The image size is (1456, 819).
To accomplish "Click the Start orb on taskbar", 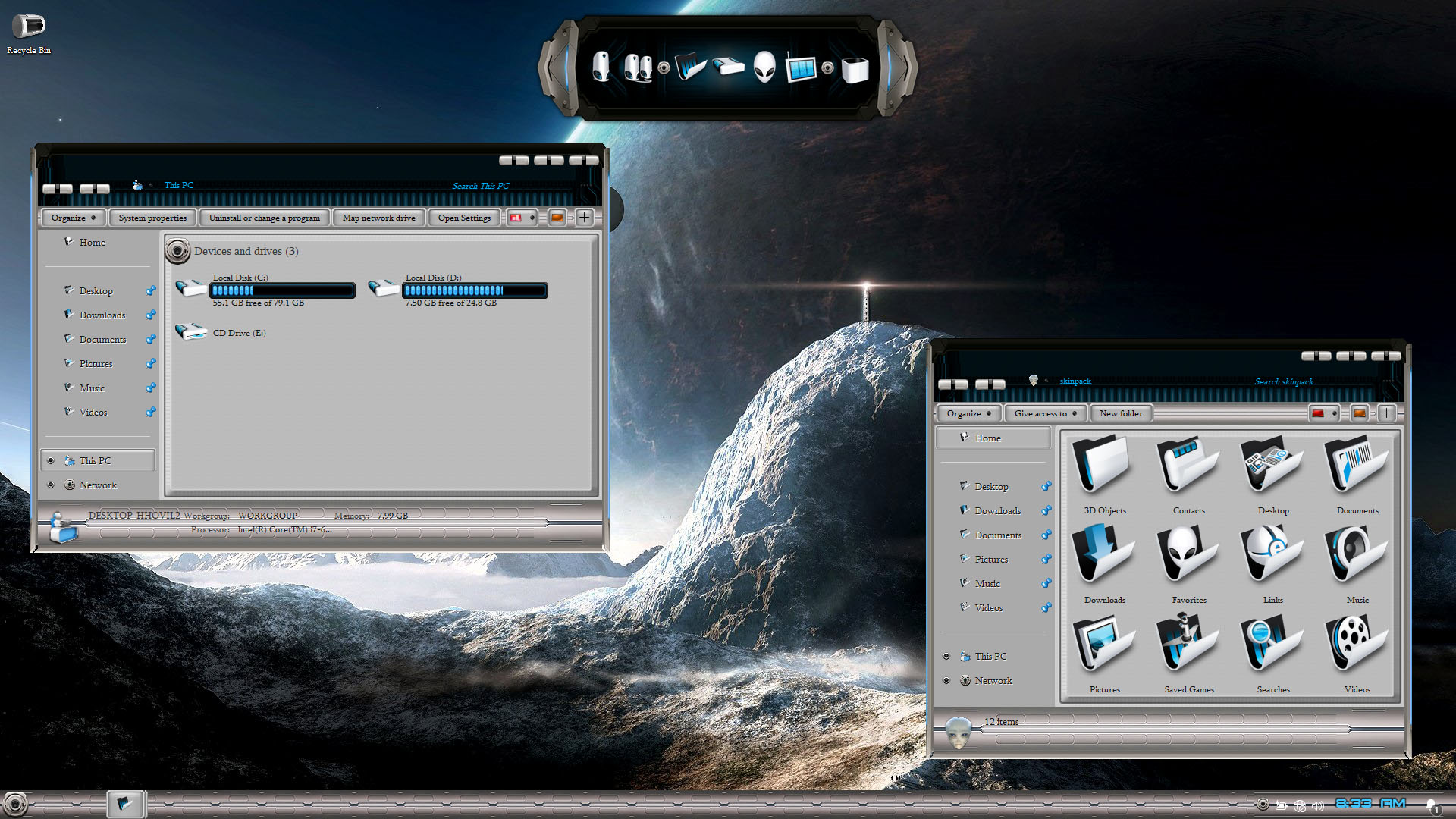I will pyautogui.click(x=15, y=805).
